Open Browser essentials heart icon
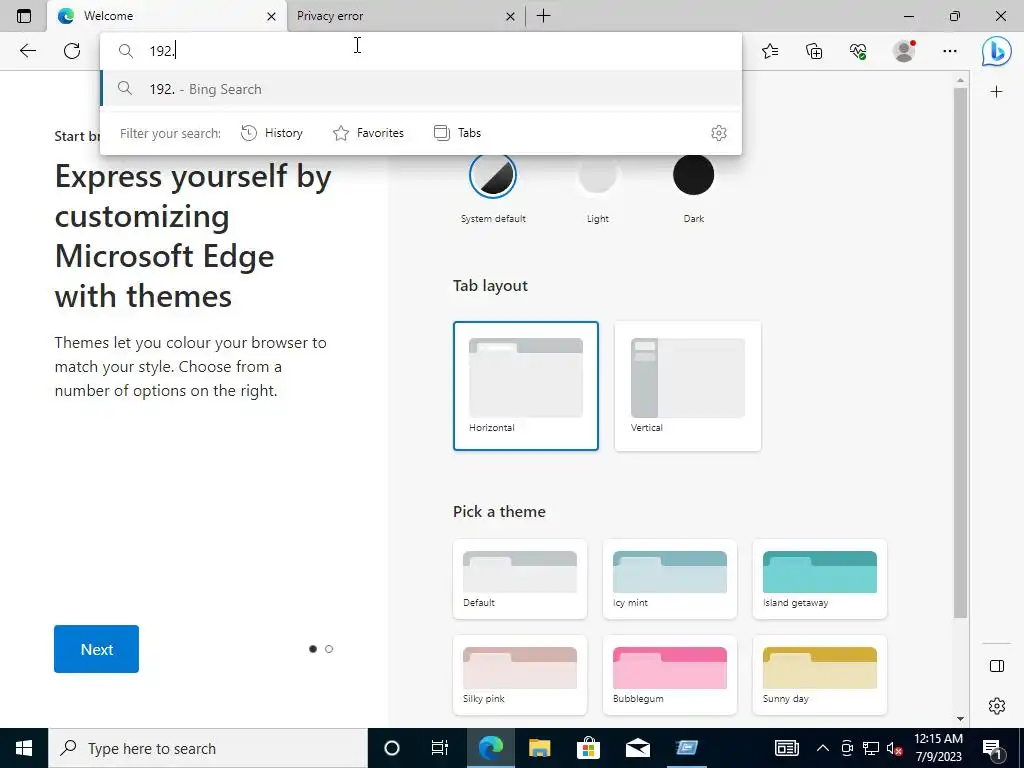The width and height of the screenshot is (1024, 768). [x=858, y=51]
